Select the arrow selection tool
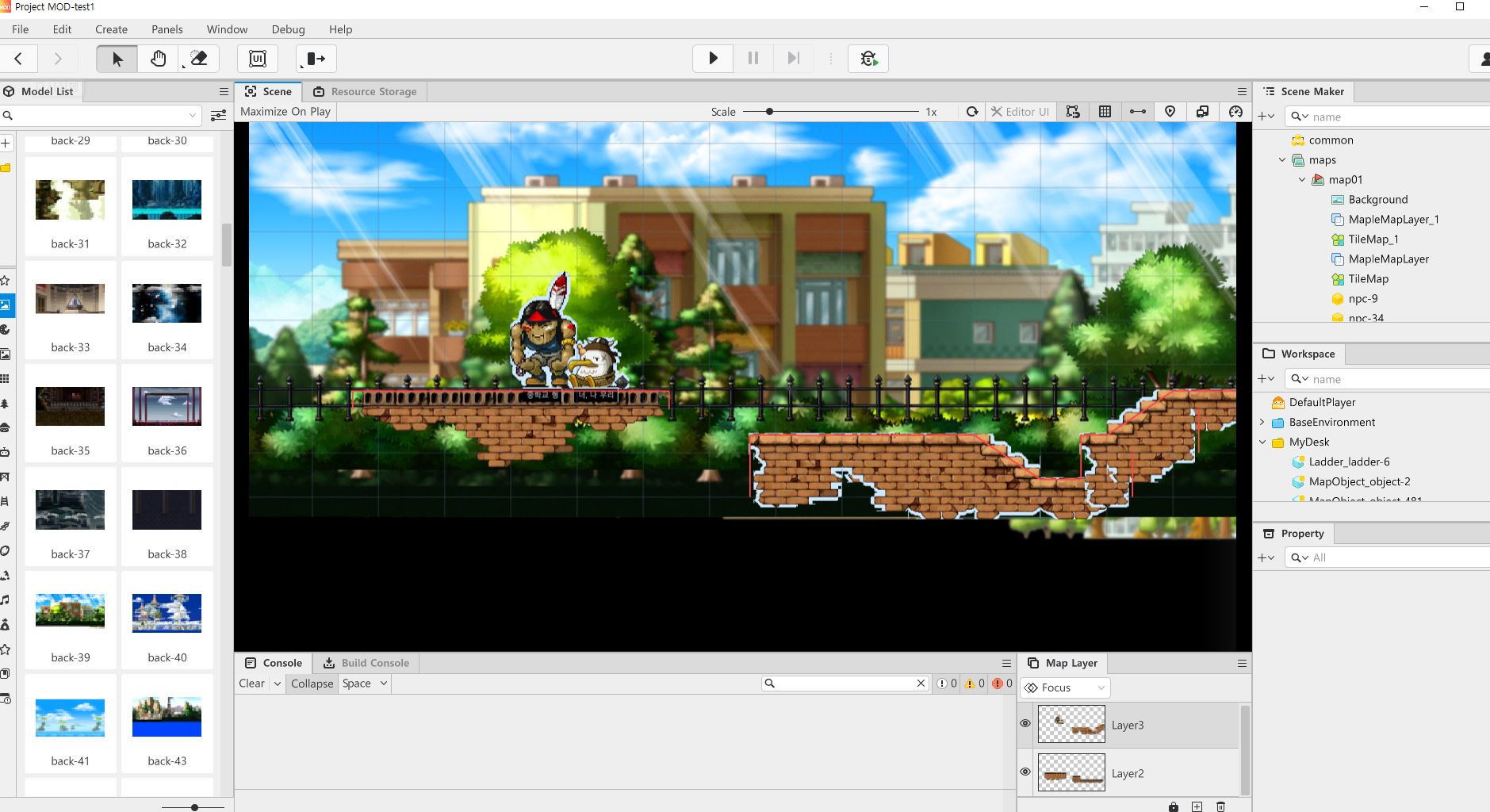This screenshot has height=812, width=1490. coord(117,59)
